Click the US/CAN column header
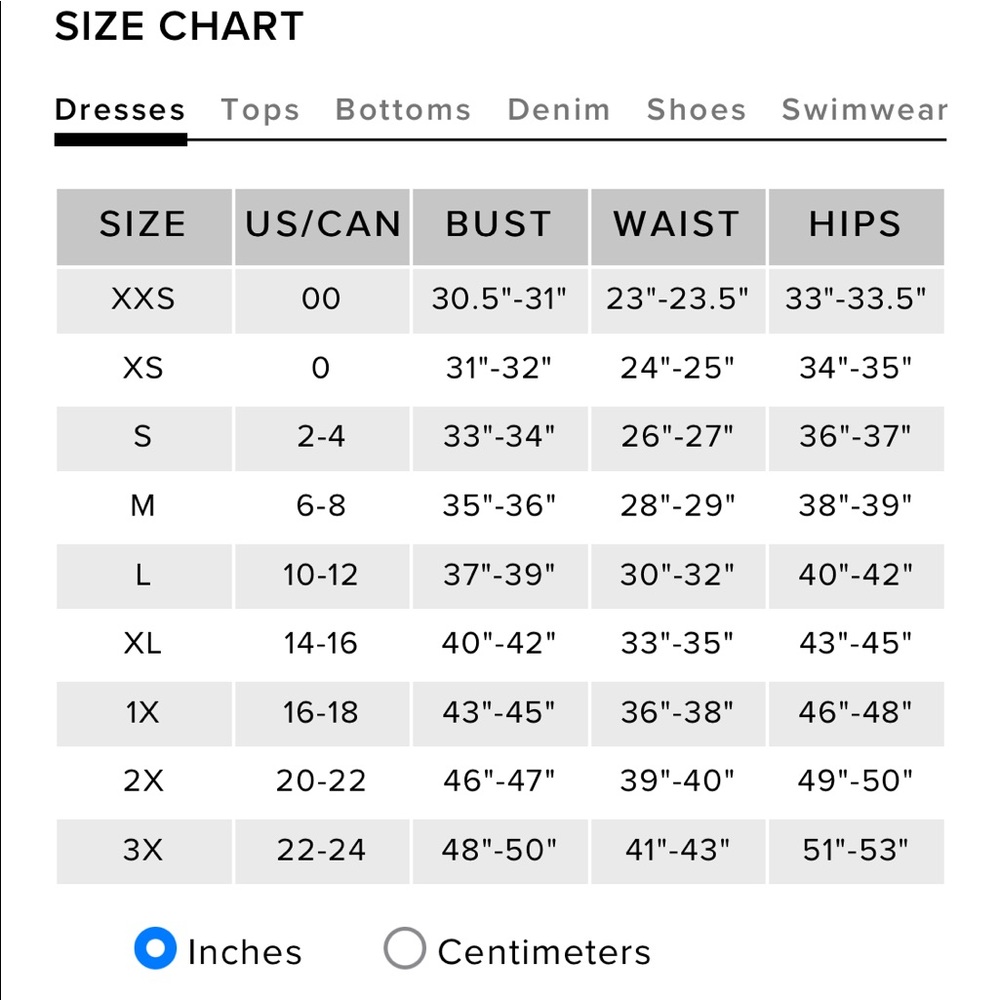Image resolution: width=1000 pixels, height=1000 pixels. coord(322,226)
